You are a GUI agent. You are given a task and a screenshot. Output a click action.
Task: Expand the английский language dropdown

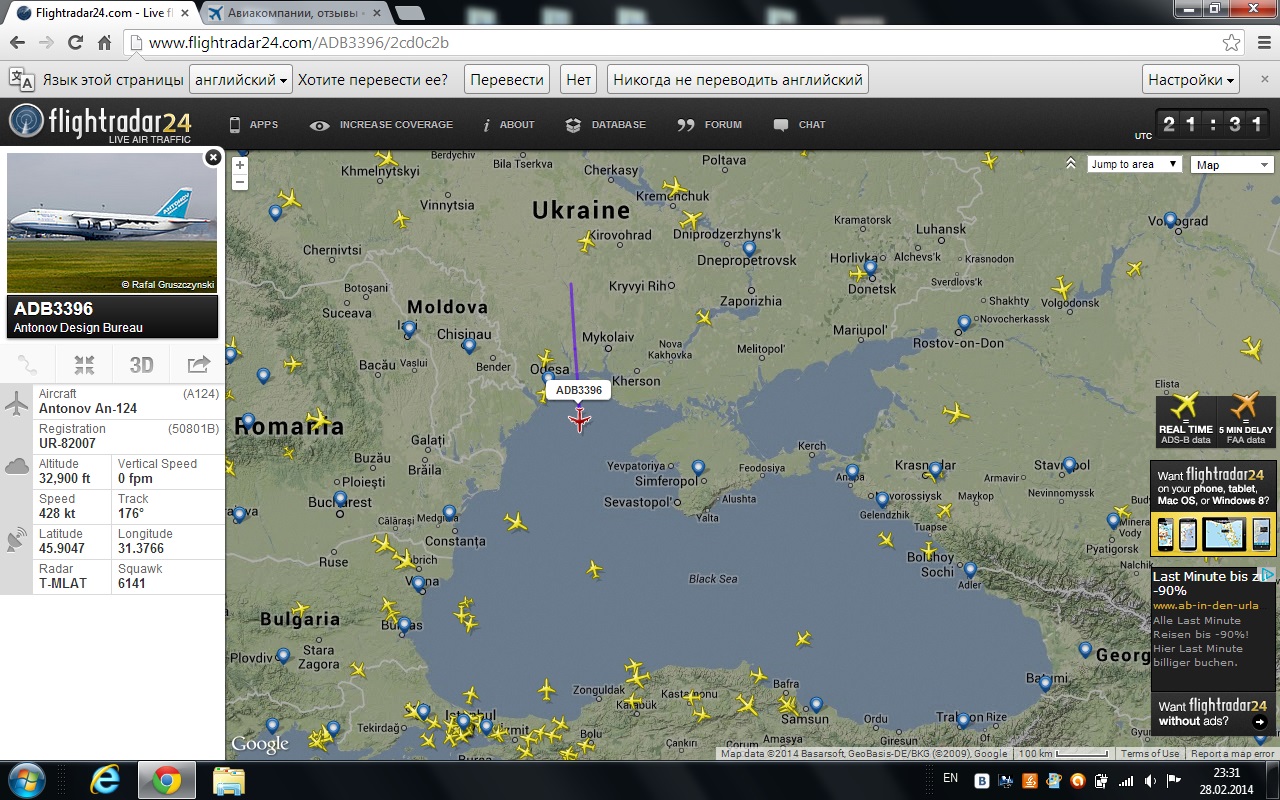241,80
